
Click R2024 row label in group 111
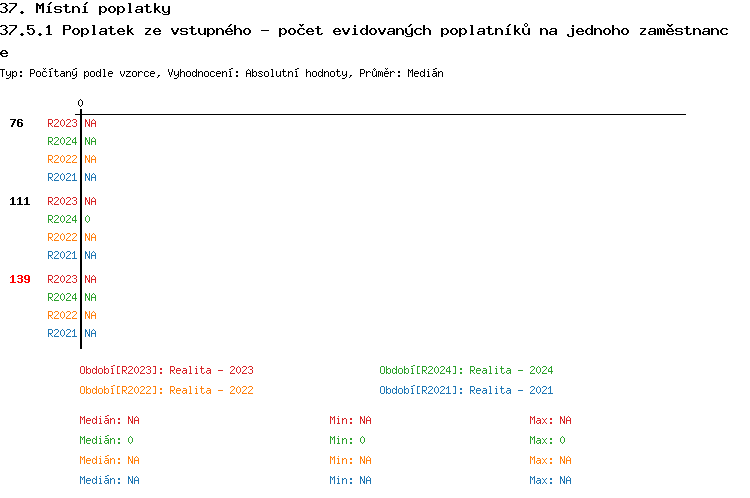pyautogui.click(x=62, y=219)
